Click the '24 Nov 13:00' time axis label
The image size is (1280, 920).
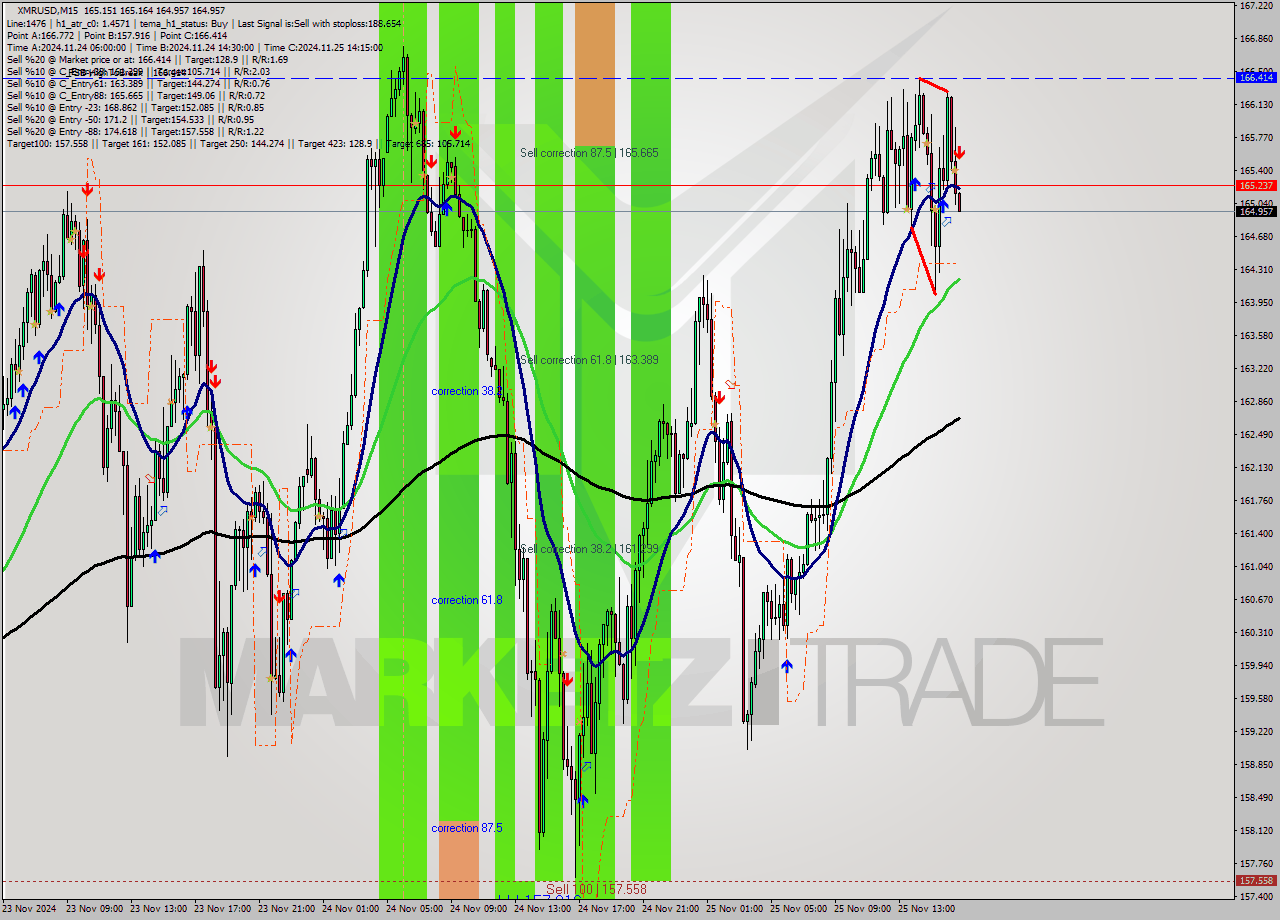[545, 909]
